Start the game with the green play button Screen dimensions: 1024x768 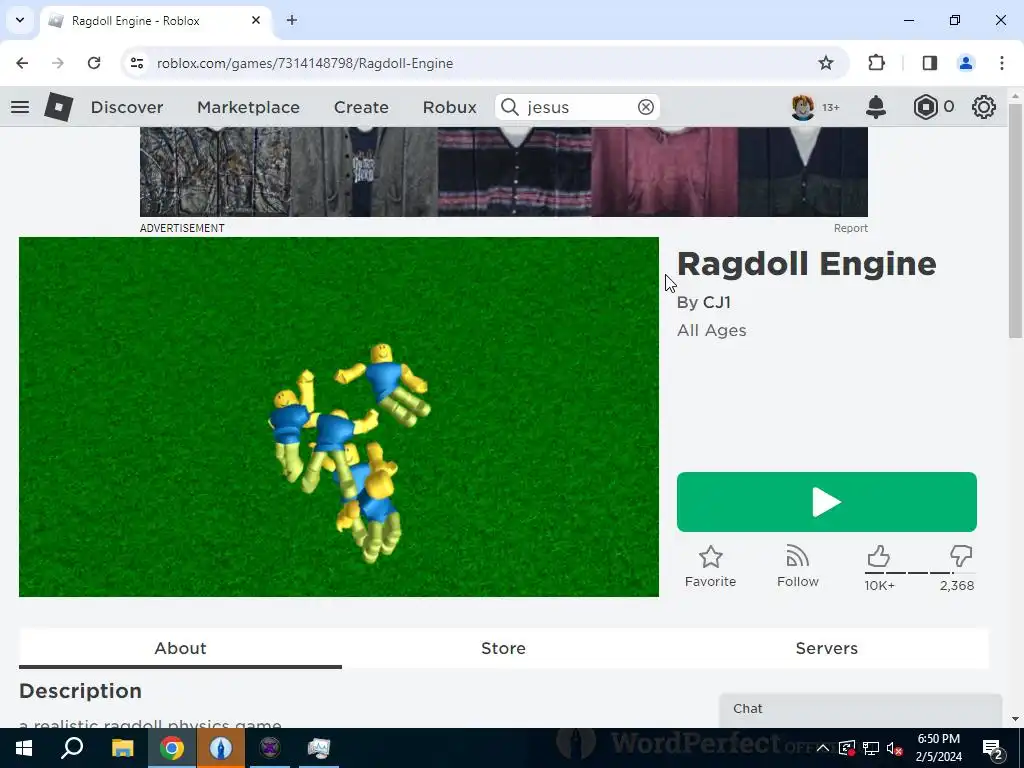click(x=827, y=502)
